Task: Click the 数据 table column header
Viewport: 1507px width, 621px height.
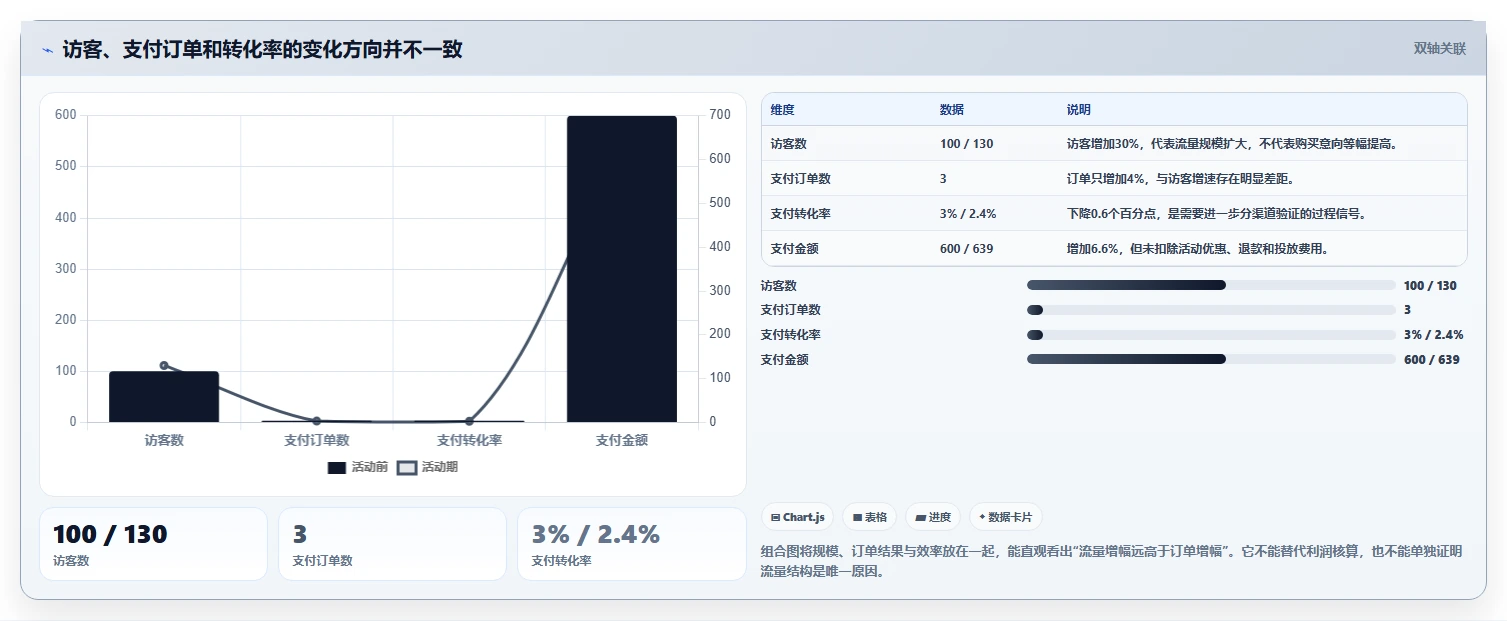Action: click(952, 110)
